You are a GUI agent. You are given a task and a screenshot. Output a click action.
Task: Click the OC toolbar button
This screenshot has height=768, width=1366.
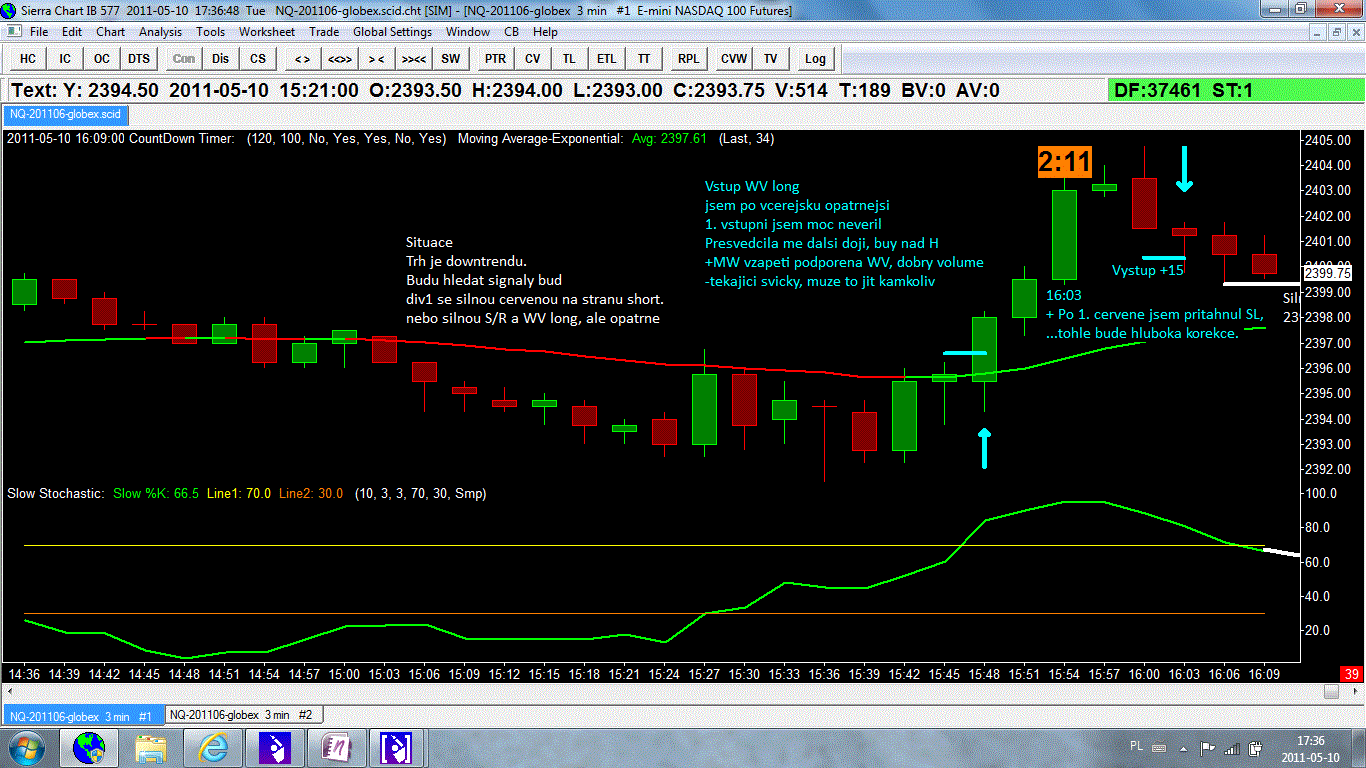click(x=102, y=58)
